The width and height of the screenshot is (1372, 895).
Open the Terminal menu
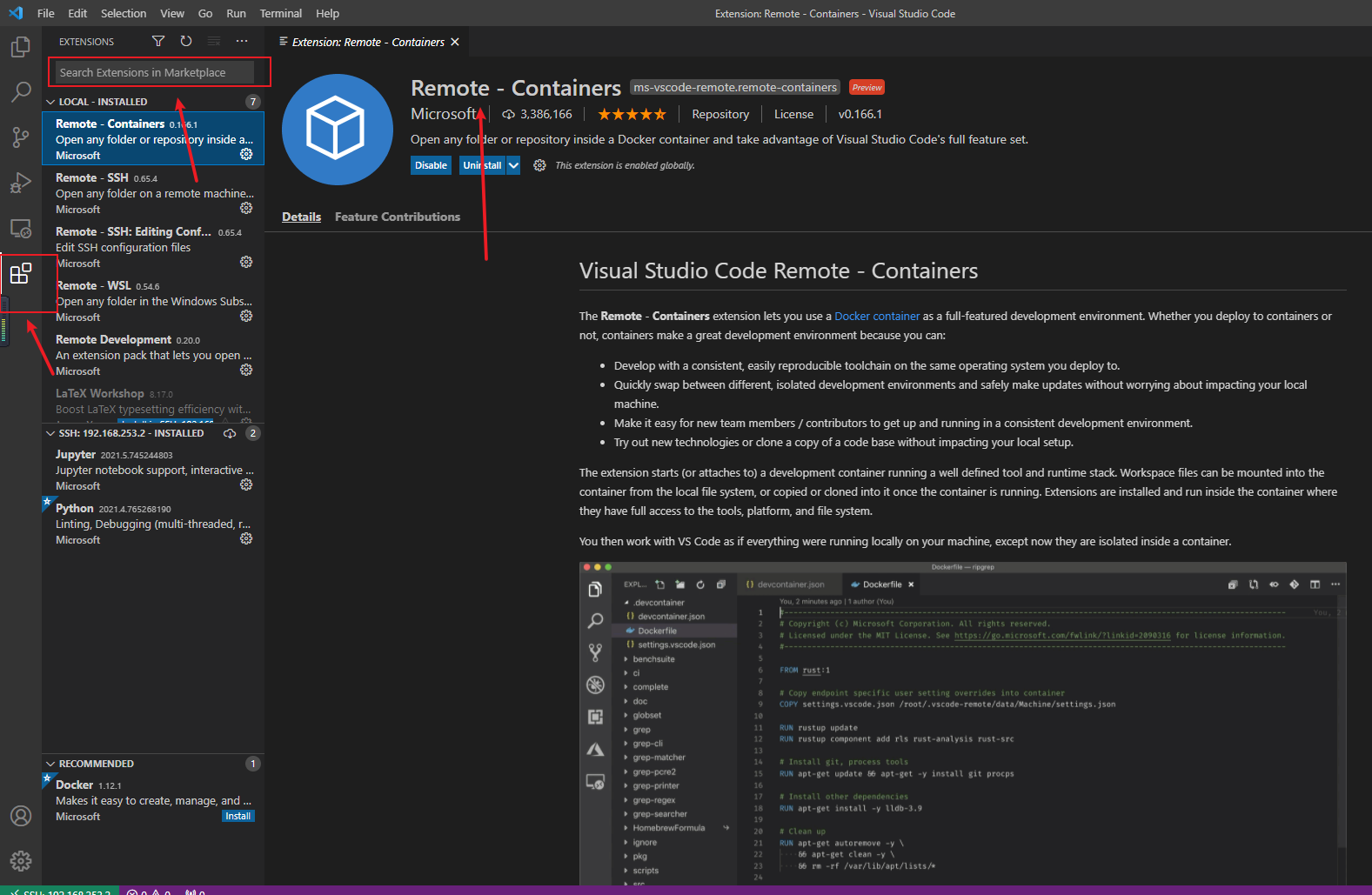(281, 13)
